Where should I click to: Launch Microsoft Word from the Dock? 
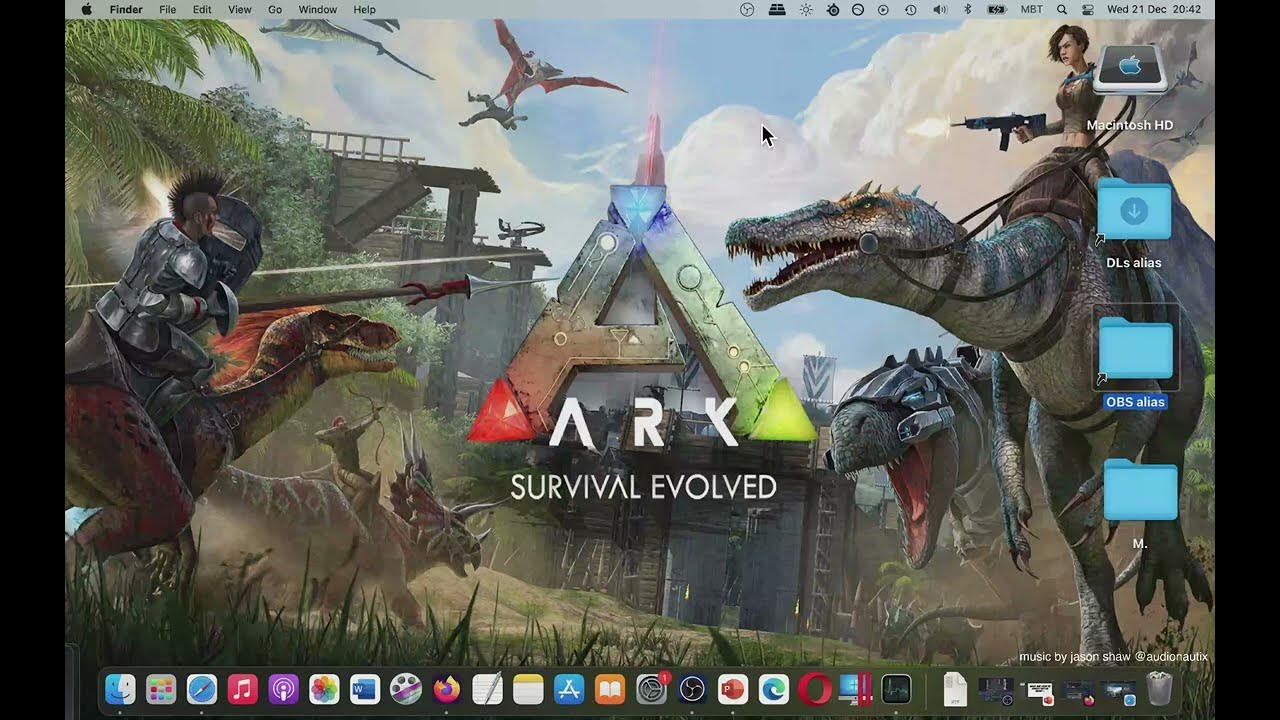[x=365, y=689]
